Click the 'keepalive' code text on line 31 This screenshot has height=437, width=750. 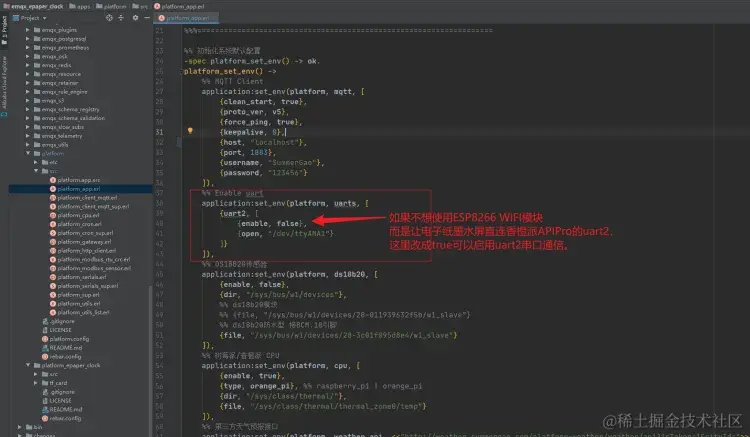click(244, 132)
